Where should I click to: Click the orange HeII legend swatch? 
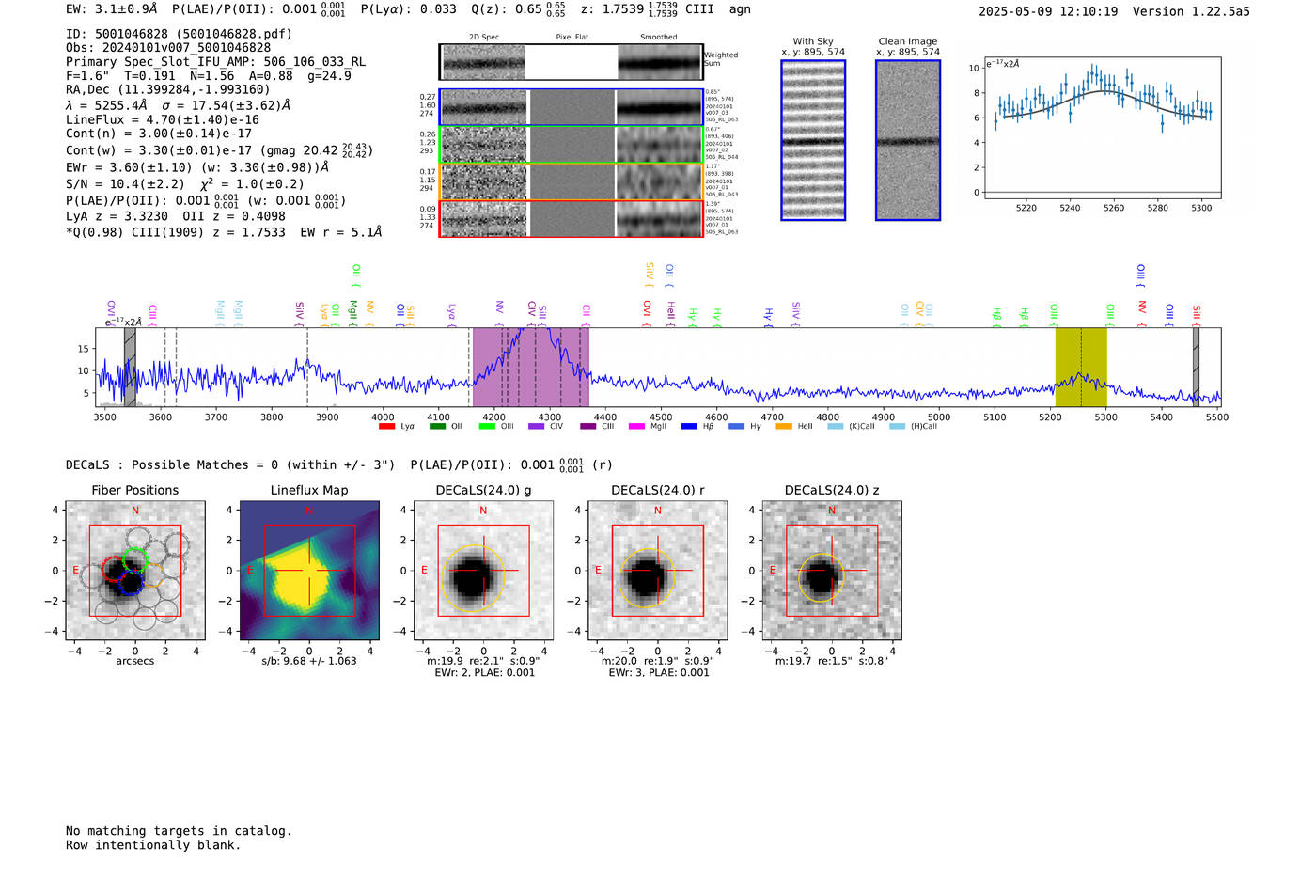pyautogui.click(x=784, y=427)
